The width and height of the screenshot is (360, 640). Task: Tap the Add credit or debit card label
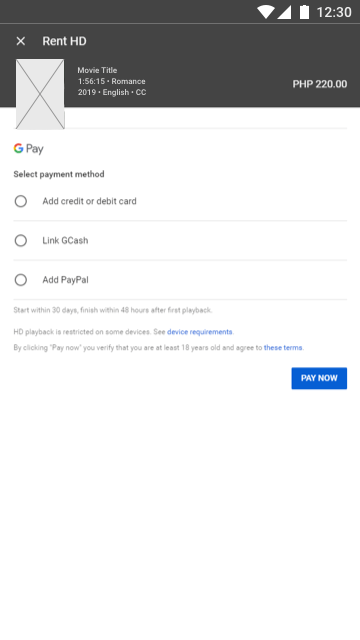coord(89,201)
